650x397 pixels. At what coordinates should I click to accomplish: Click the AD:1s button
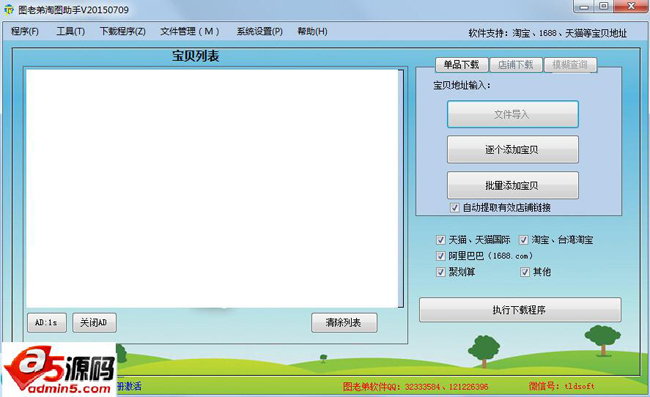(x=47, y=322)
